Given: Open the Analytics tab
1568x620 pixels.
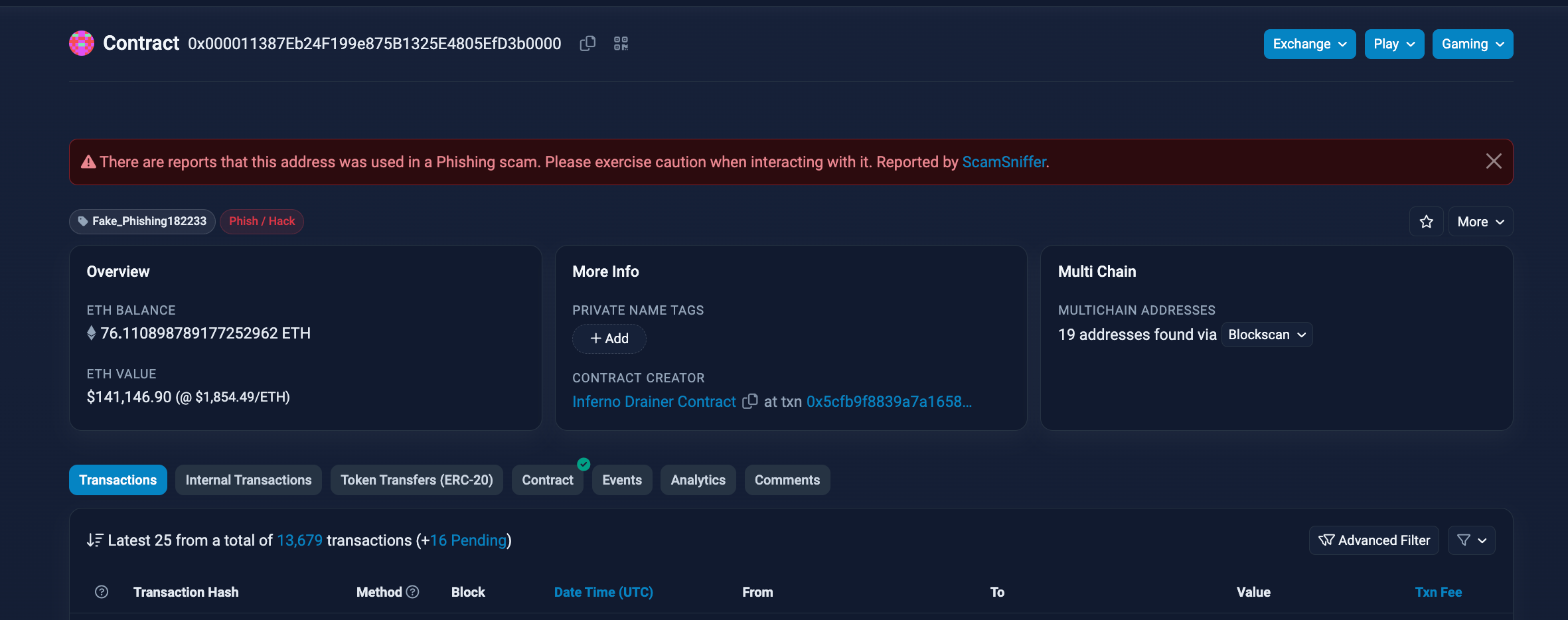Looking at the screenshot, I should [x=698, y=480].
